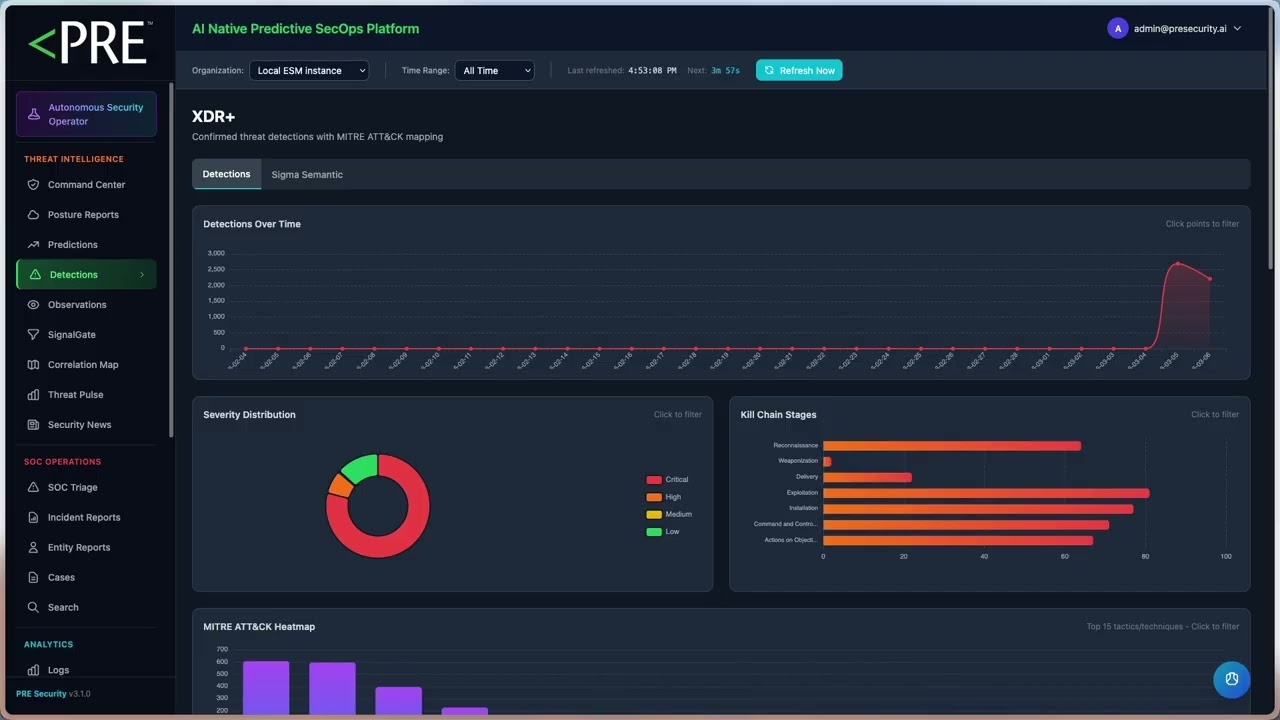Click the Predictions trend arrow icon
The width and height of the screenshot is (1280, 720).
pyautogui.click(x=33, y=245)
